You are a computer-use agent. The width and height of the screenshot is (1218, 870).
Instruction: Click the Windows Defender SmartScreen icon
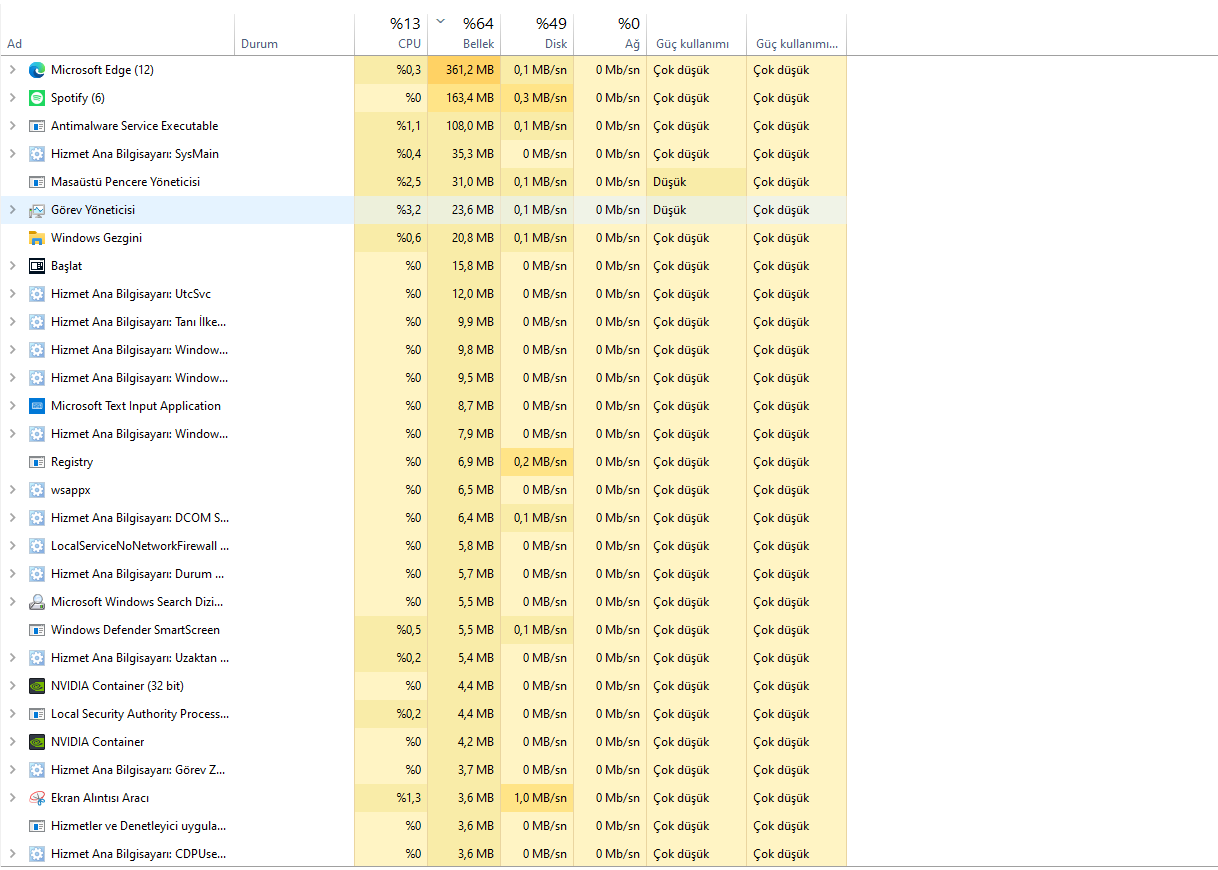[37, 630]
